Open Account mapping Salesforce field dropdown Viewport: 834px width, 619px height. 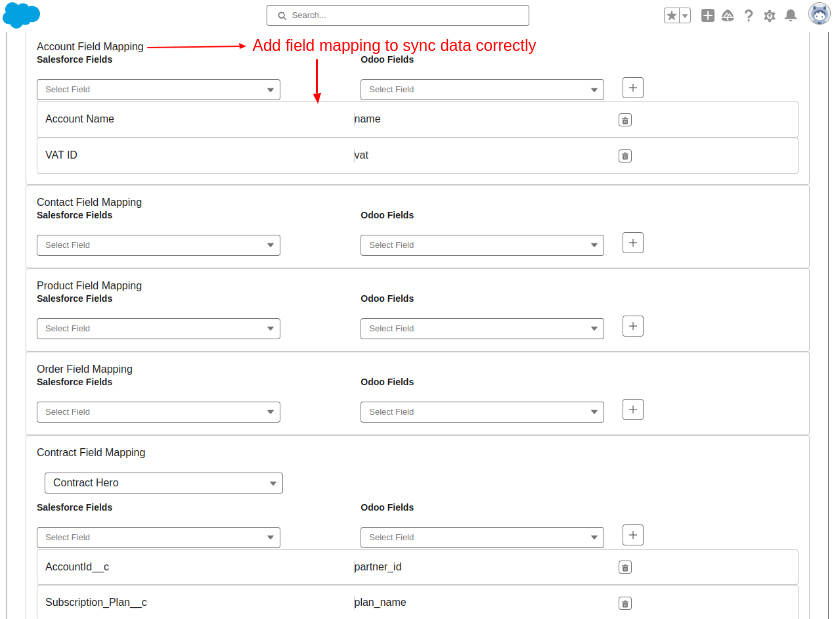tap(159, 89)
